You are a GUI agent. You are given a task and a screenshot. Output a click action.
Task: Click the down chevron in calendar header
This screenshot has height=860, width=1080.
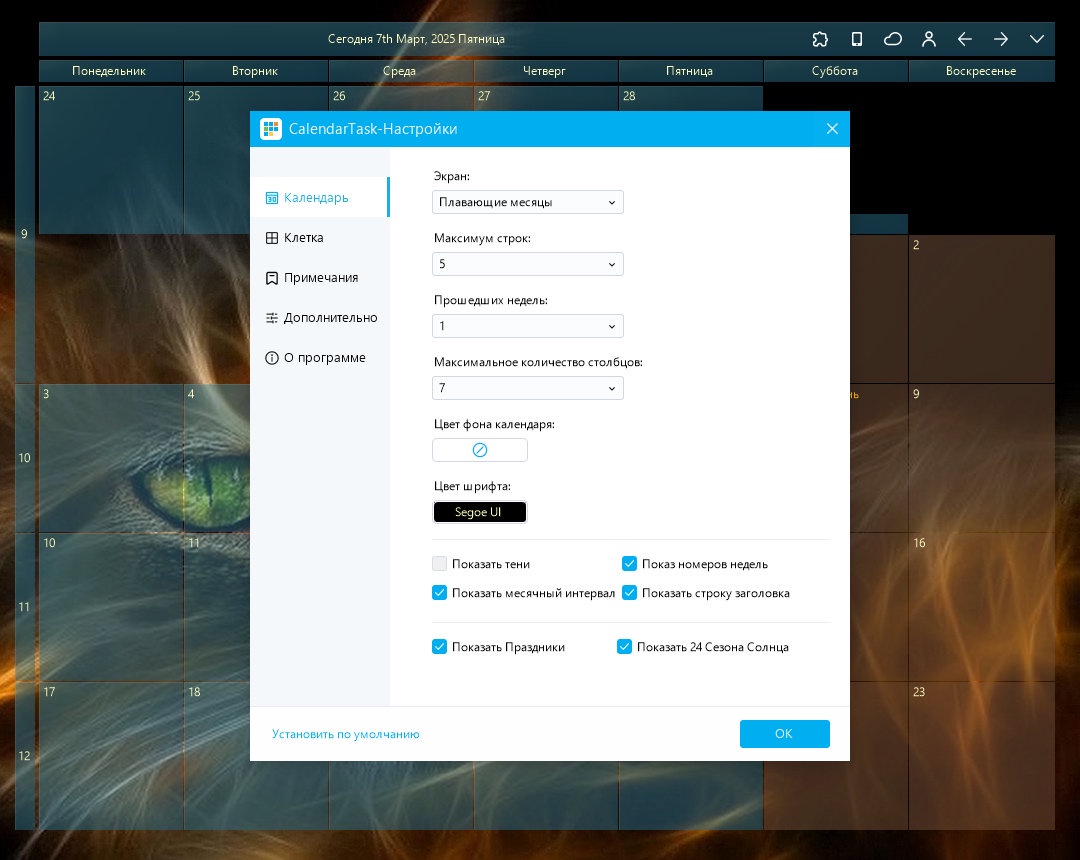(1037, 39)
